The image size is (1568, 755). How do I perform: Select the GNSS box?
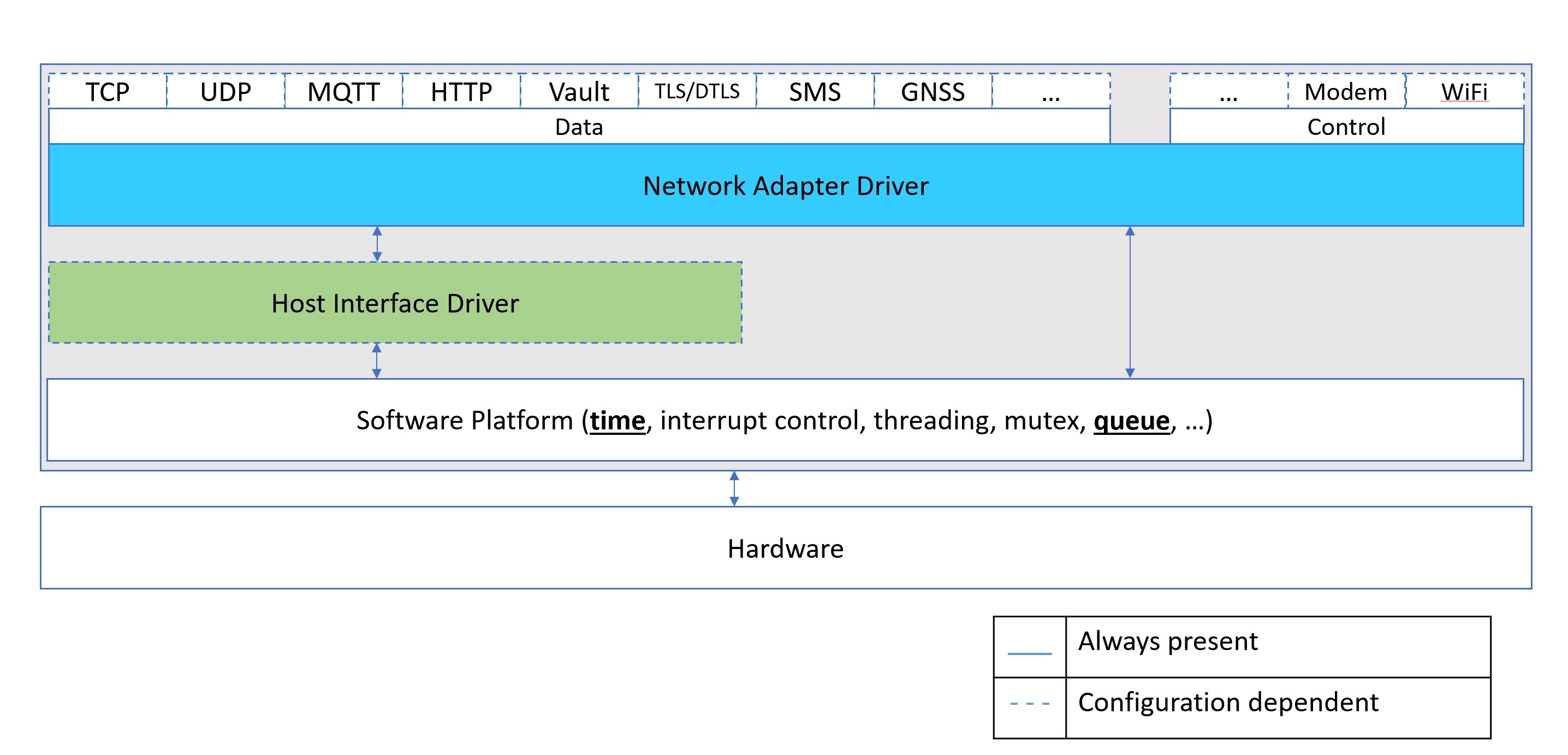[x=933, y=92]
